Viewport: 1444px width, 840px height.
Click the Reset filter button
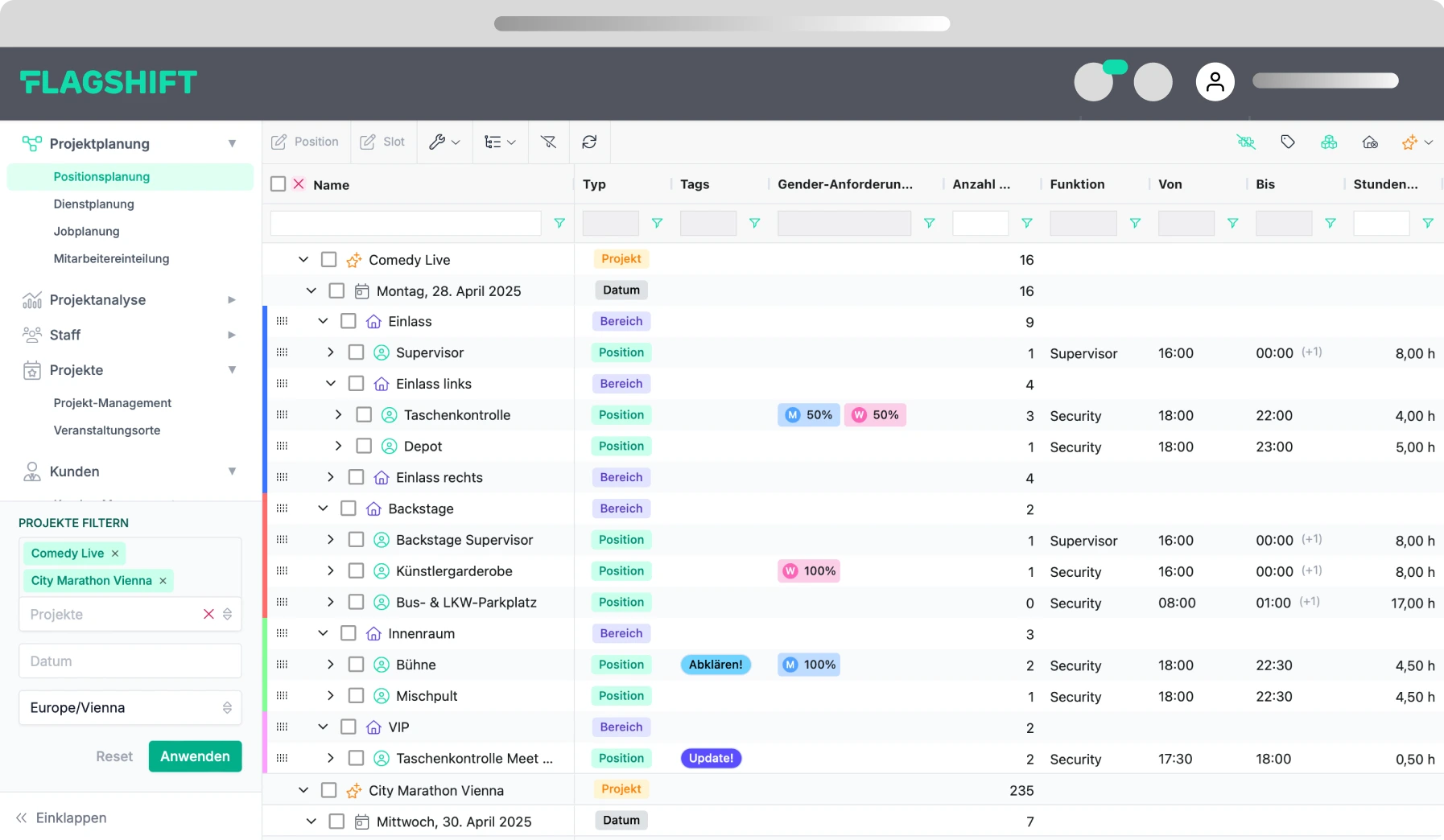(x=114, y=756)
